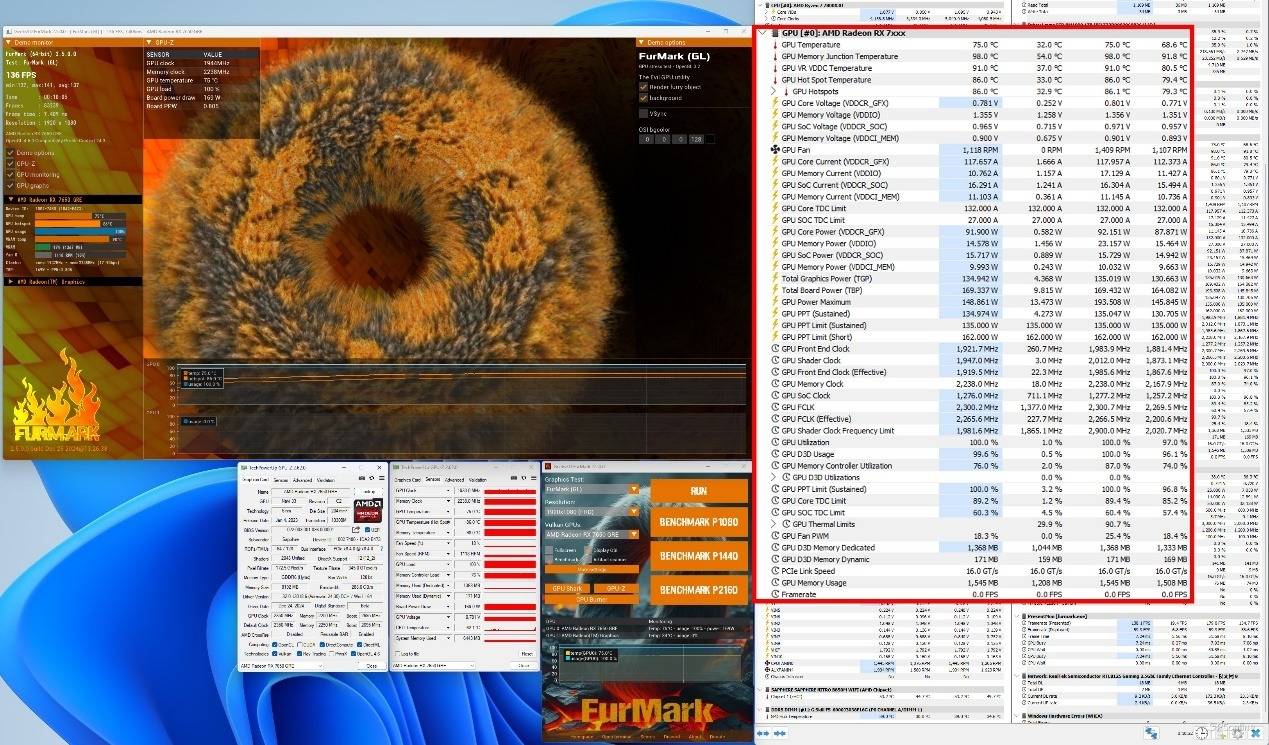Click the BIOS version share/export icon
This screenshot has width=1269, height=745.
tap(355, 529)
